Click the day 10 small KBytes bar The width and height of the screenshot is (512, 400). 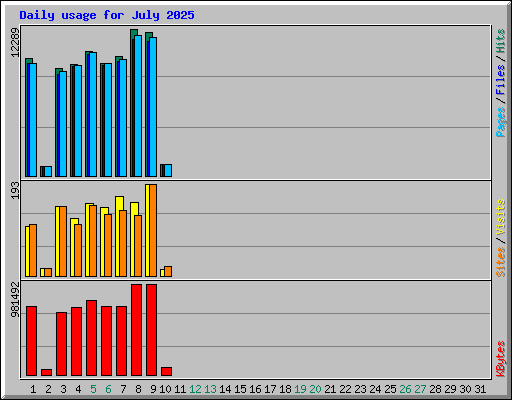(x=166, y=372)
